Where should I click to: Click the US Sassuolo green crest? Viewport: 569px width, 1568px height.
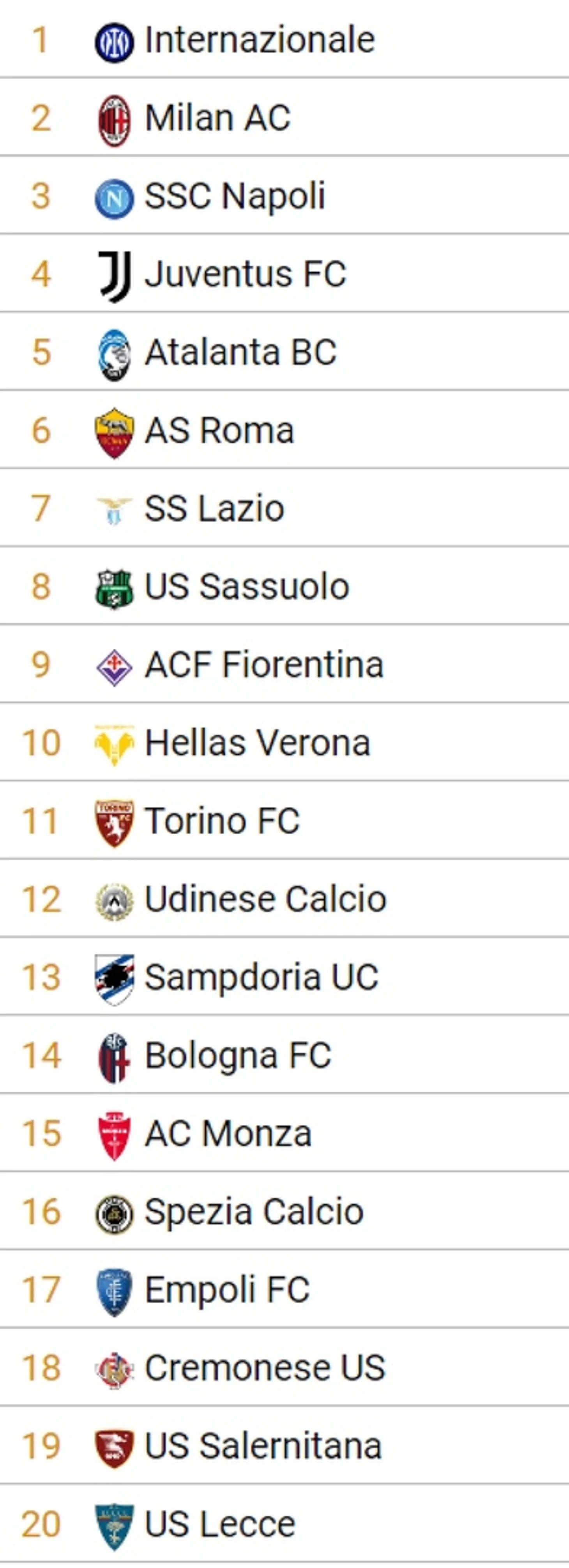click(x=114, y=589)
